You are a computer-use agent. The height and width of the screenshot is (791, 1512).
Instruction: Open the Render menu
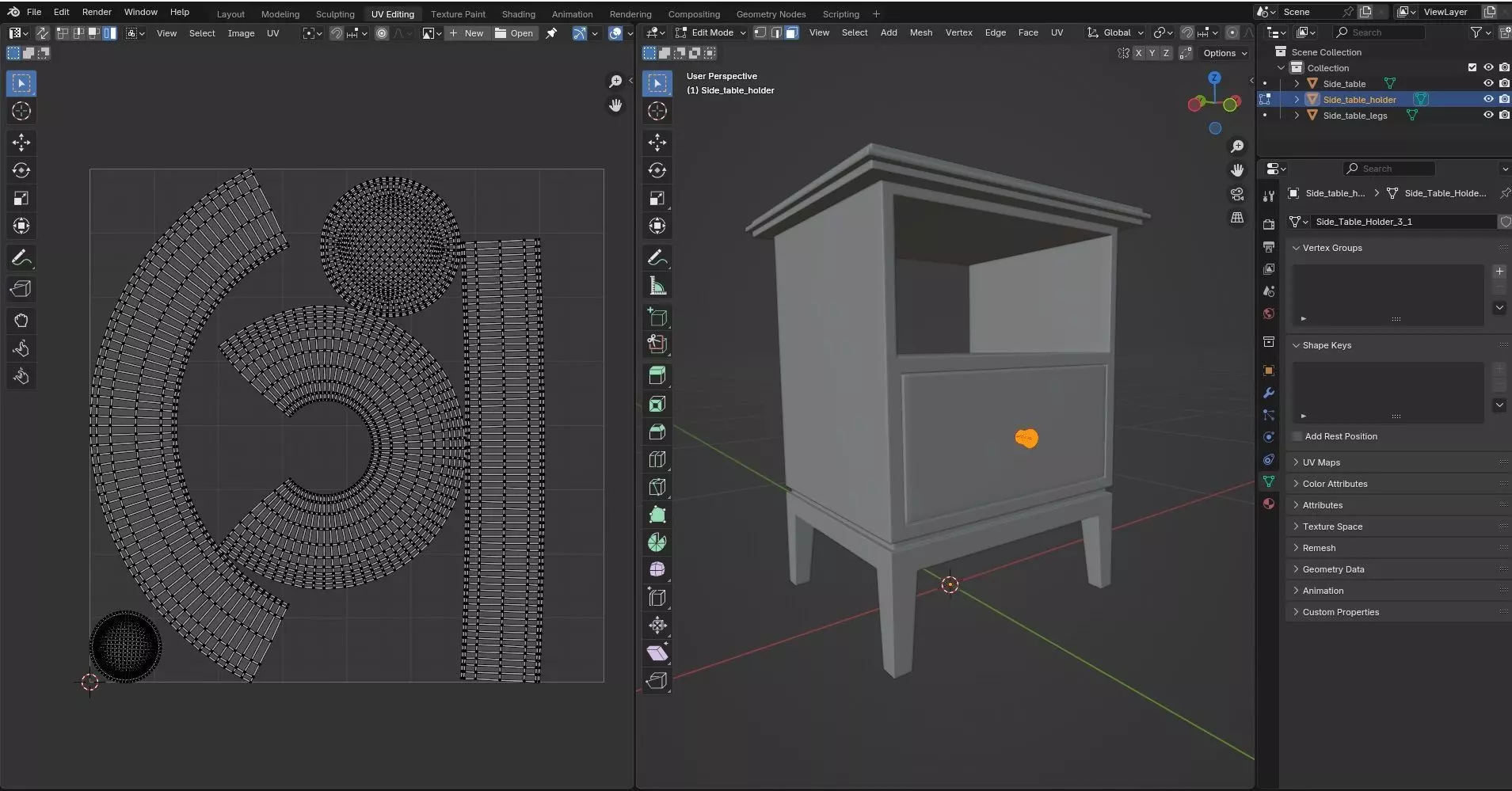[97, 12]
